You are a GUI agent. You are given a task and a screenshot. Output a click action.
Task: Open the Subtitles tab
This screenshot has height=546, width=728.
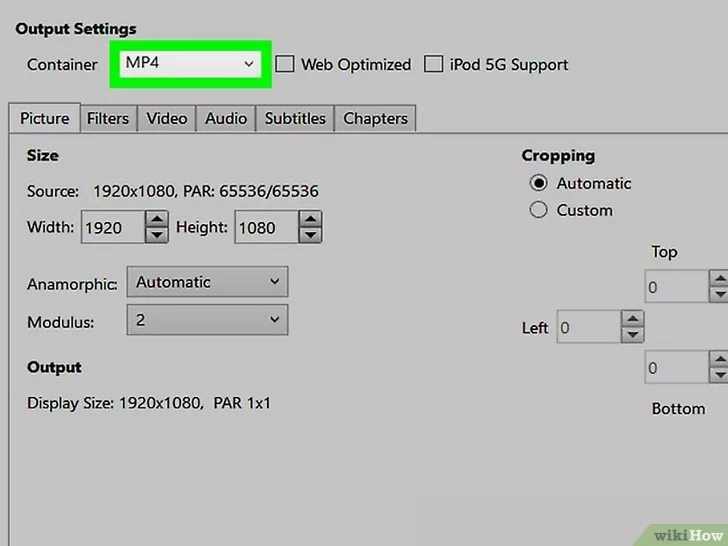(295, 119)
